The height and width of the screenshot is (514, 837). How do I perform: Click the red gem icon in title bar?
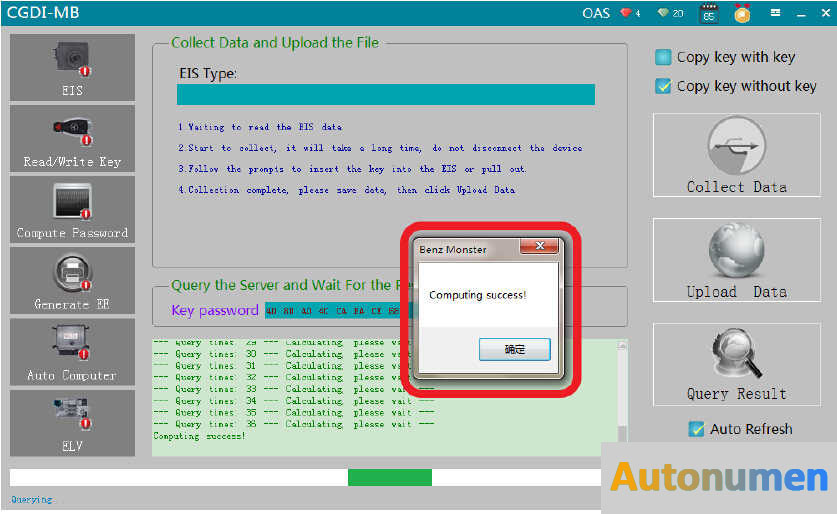point(626,13)
